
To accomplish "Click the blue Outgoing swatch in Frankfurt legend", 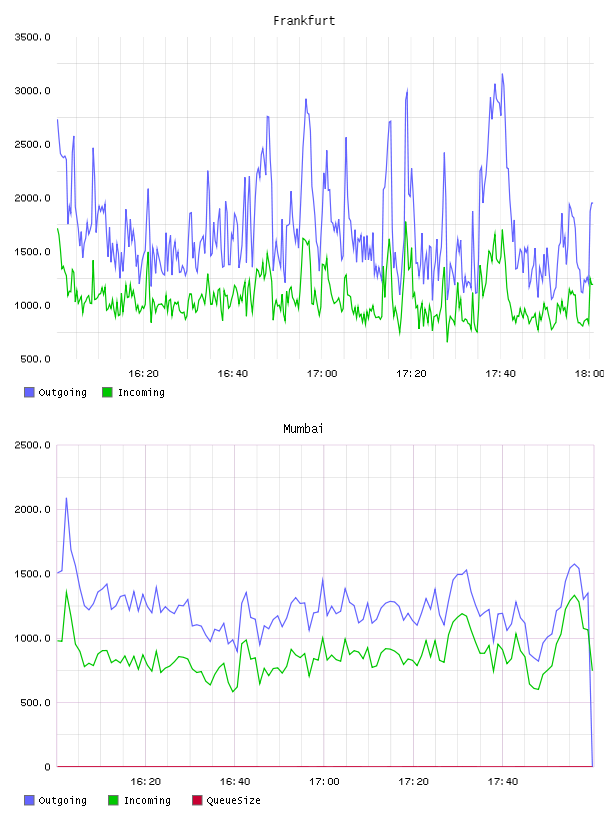I will tap(29, 392).
